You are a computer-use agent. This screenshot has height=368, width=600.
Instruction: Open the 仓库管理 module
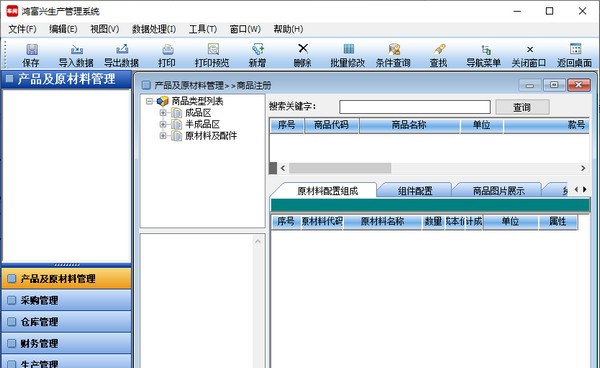click(67, 321)
